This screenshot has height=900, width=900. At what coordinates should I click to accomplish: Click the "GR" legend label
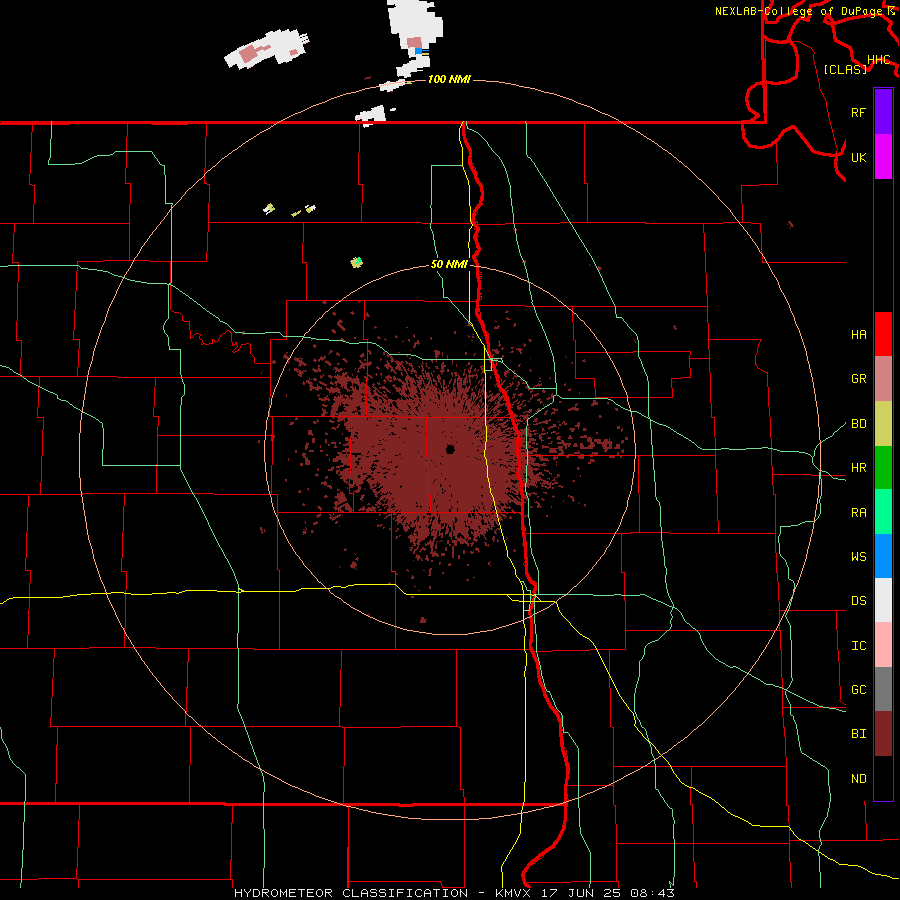coord(858,379)
